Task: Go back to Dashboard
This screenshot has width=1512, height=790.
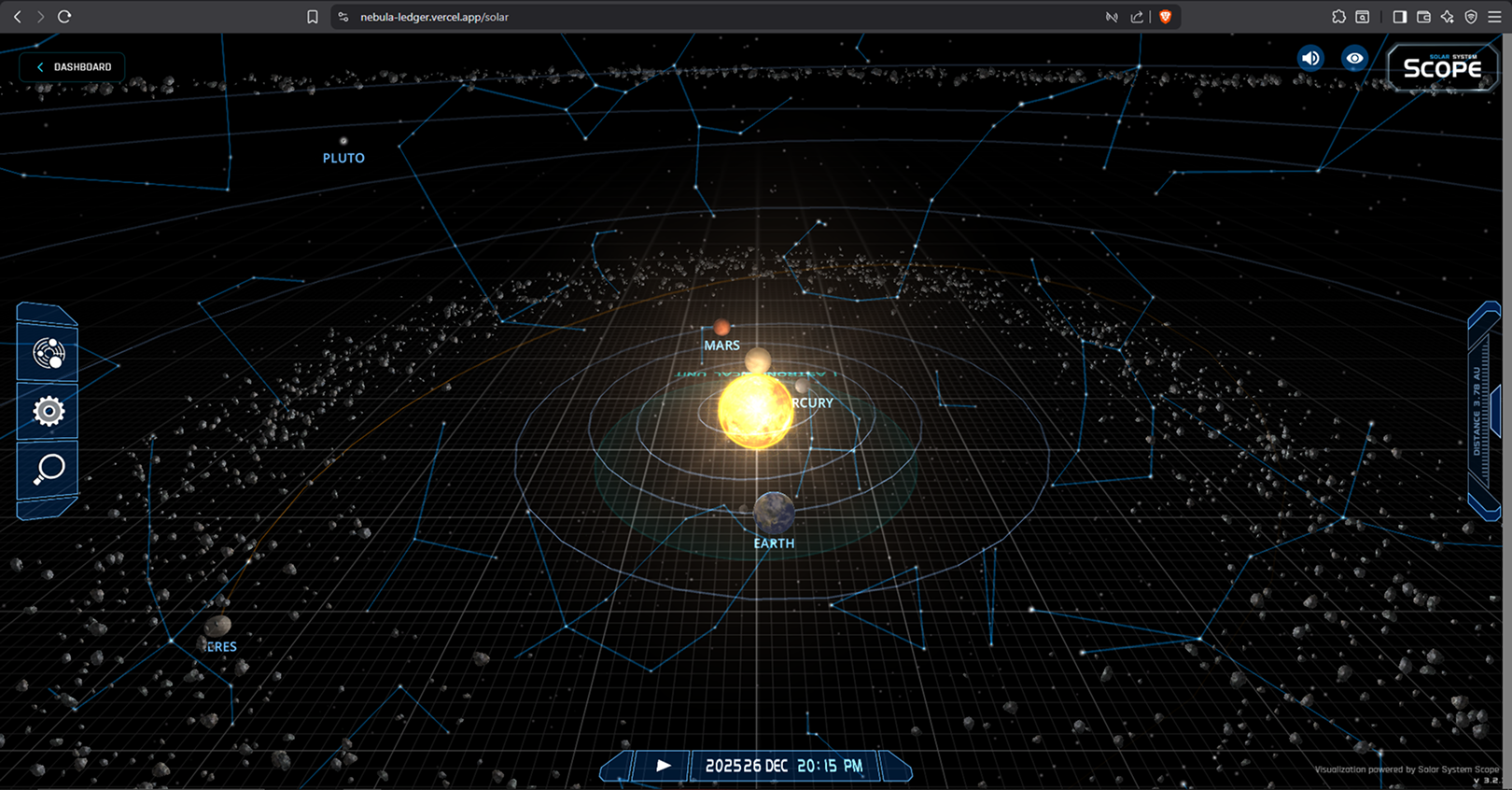Action: [73, 67]
